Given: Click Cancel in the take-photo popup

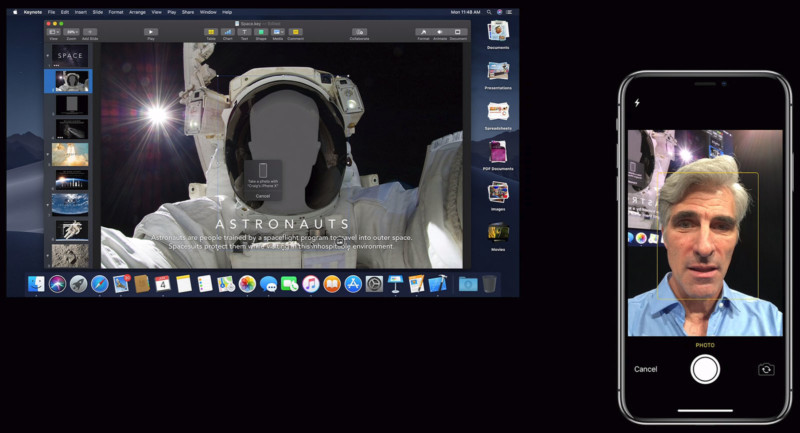Looking at the screenshot, I should point(263,196).
